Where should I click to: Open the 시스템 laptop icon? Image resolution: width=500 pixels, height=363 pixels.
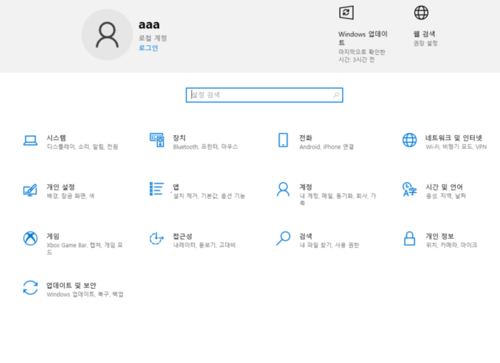(x=30, y=140)
